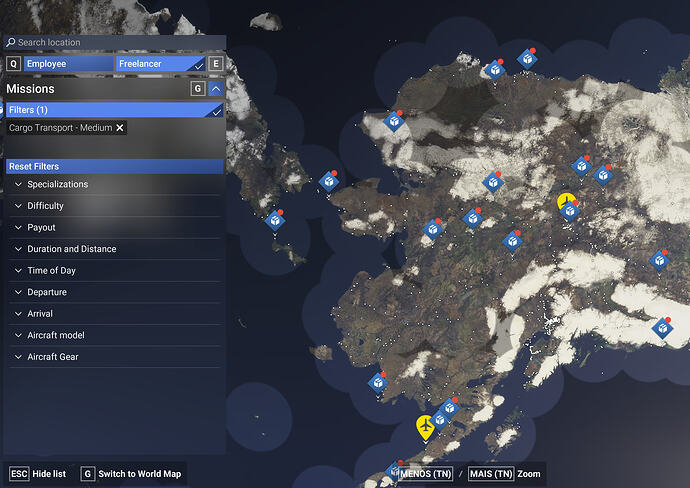Select cargo mission on the offshore western island
The image size is (690, 488).
point(275,220)
